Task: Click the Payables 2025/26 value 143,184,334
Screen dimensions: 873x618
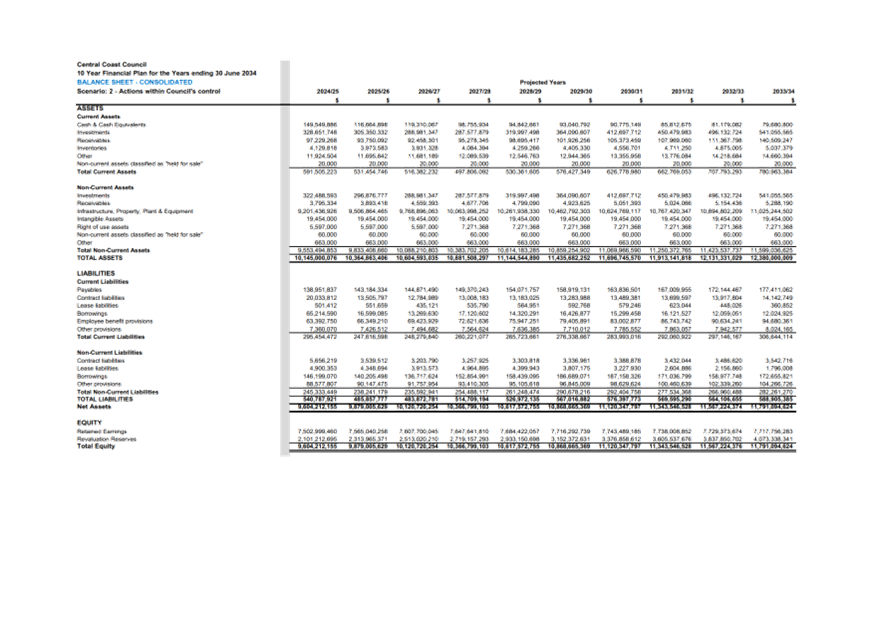Action: (x=371, y=290)
